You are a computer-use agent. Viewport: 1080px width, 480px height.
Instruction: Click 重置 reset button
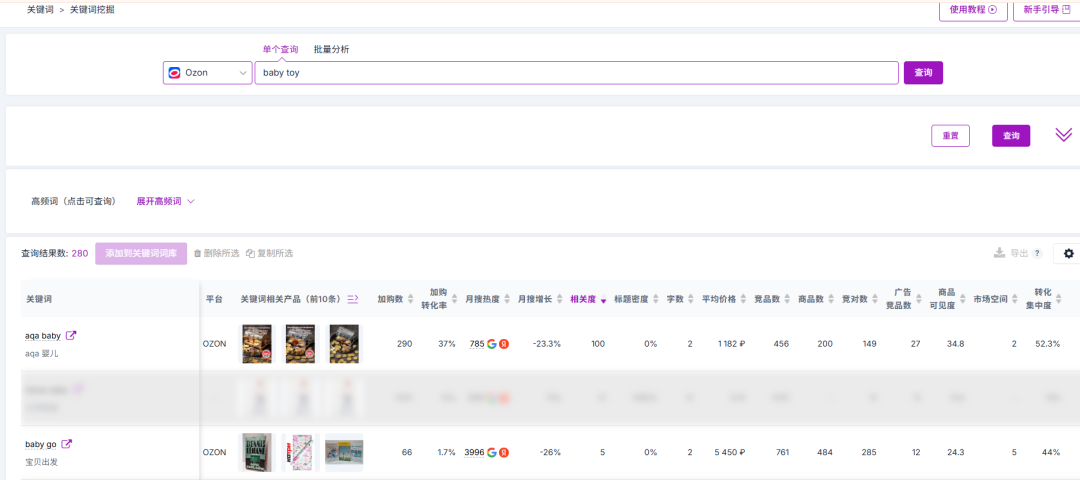[951, 136]
